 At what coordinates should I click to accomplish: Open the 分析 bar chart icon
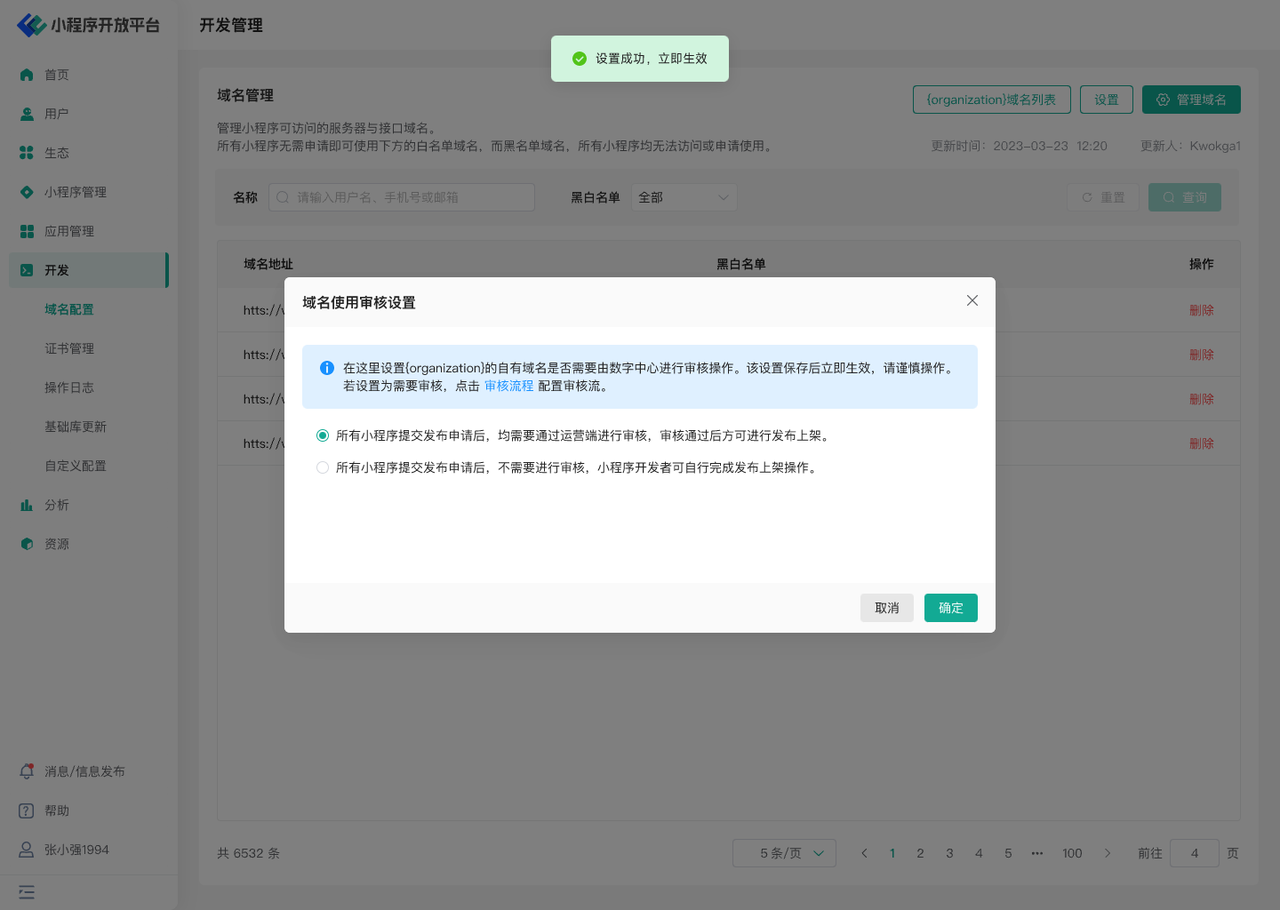(x=27, y=505)
